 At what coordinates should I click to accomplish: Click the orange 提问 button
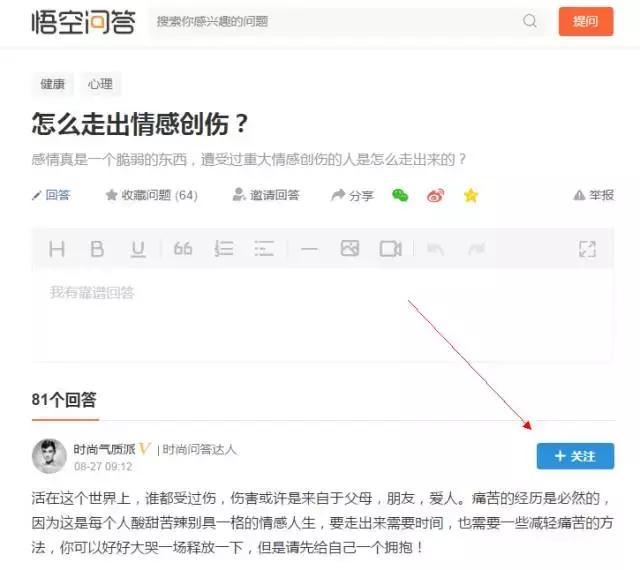click(586, 21)
